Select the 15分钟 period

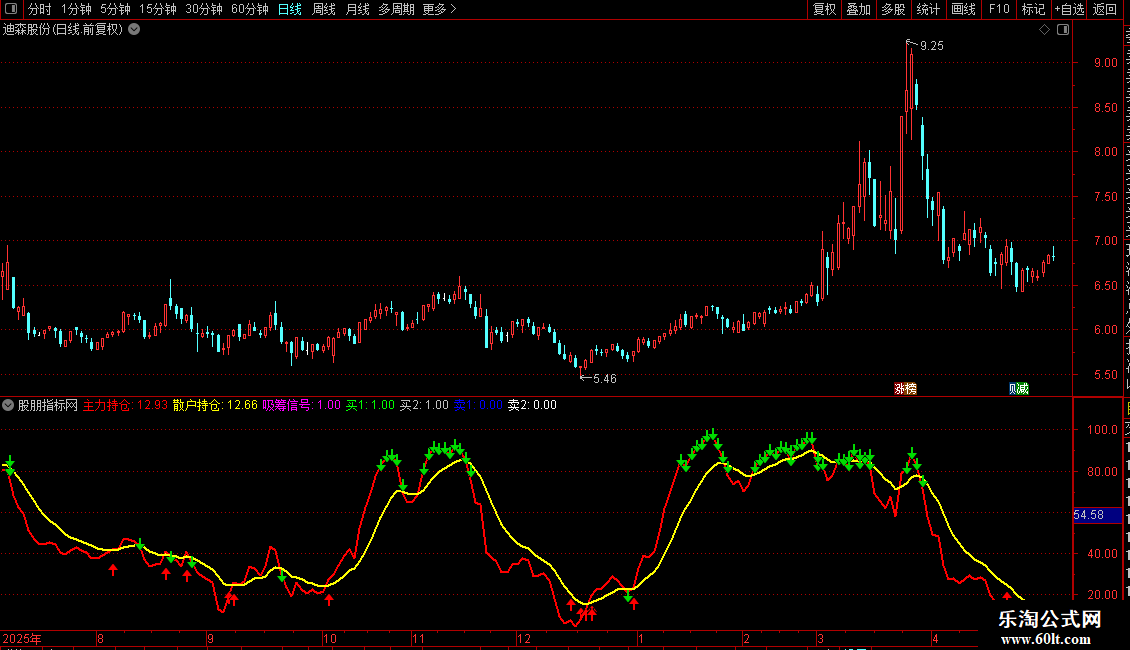[x=157, y=9]
